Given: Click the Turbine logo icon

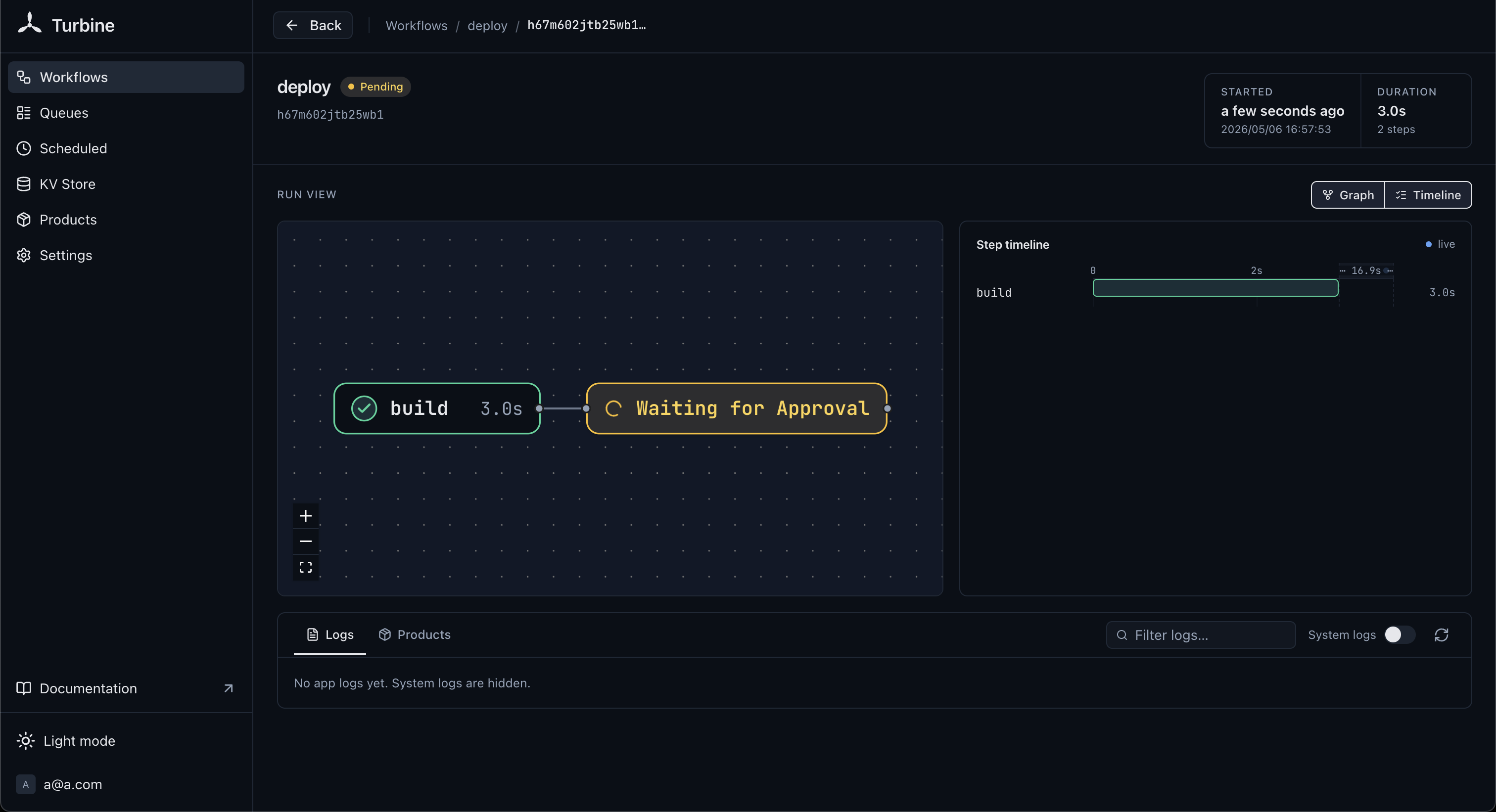Looking at the screenshot, I should [x=29, y=24].
